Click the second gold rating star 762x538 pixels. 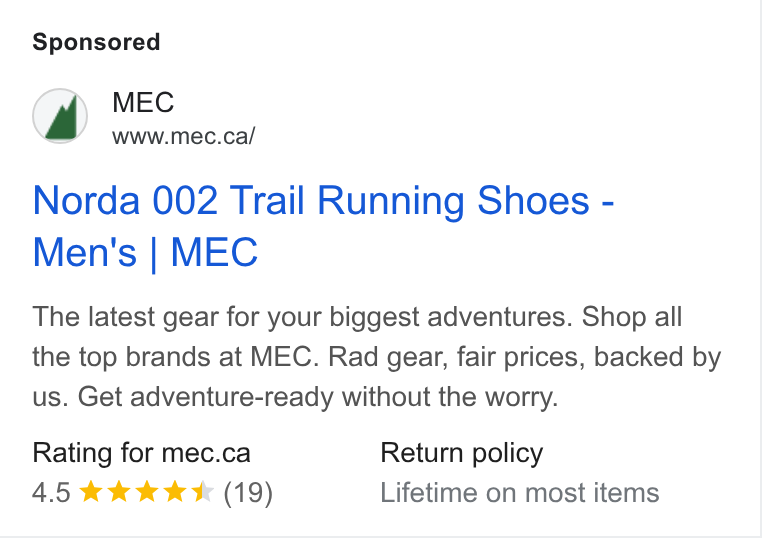119,491
